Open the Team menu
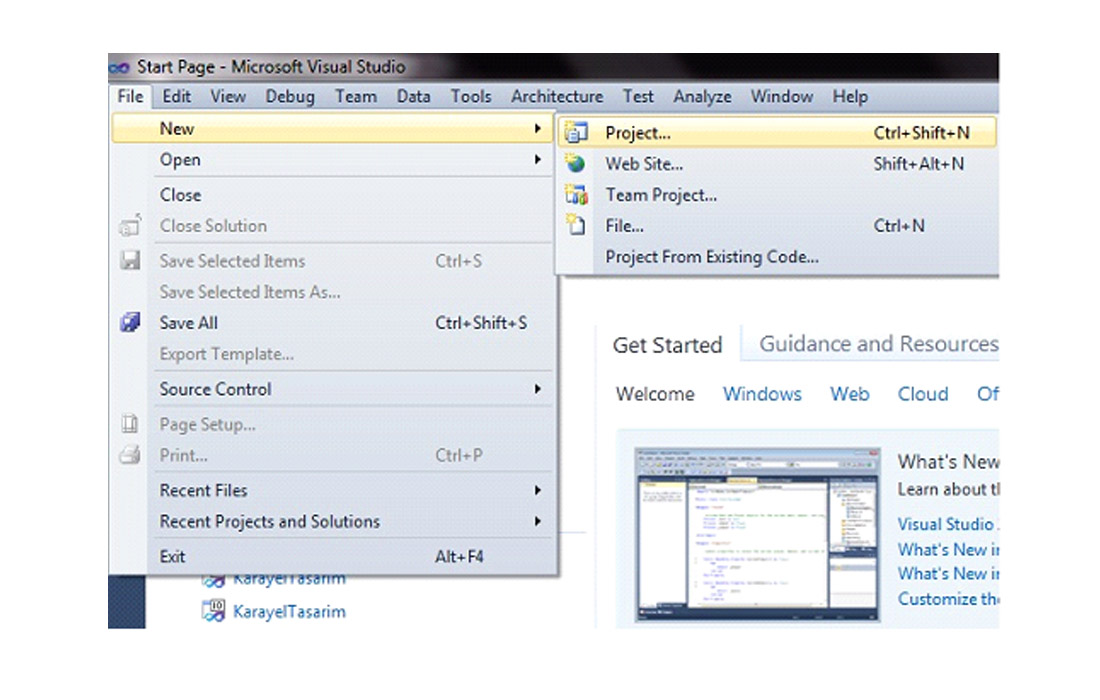Screen dimensions: 1100x700 tap(356, 96)
